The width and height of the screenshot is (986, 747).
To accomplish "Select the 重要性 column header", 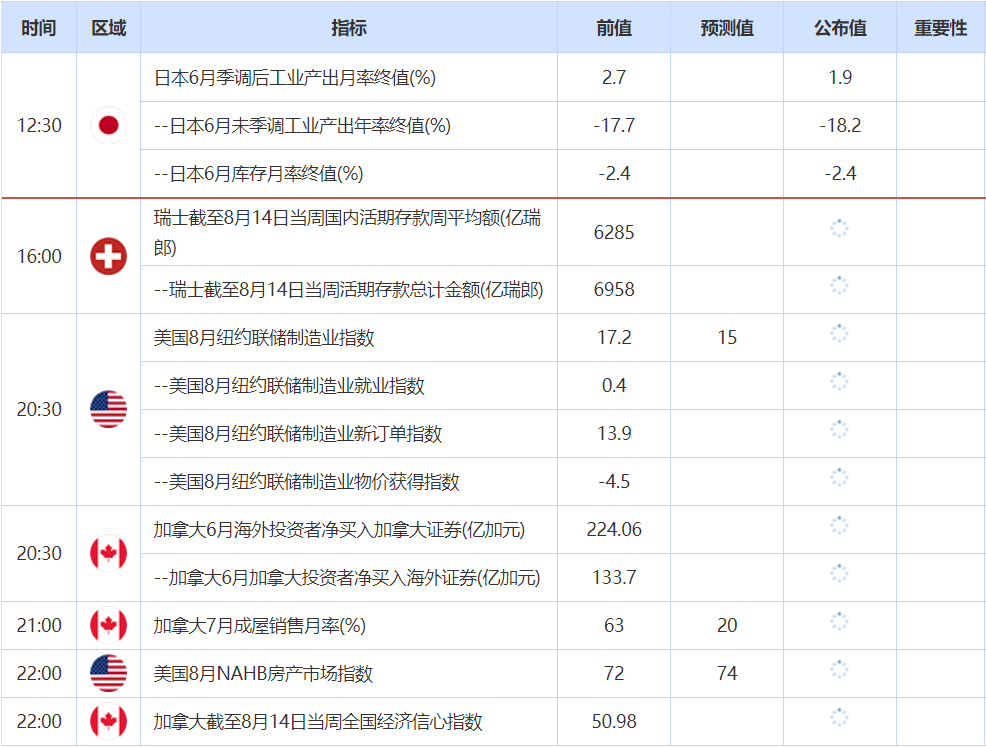I will coord(941,28).
